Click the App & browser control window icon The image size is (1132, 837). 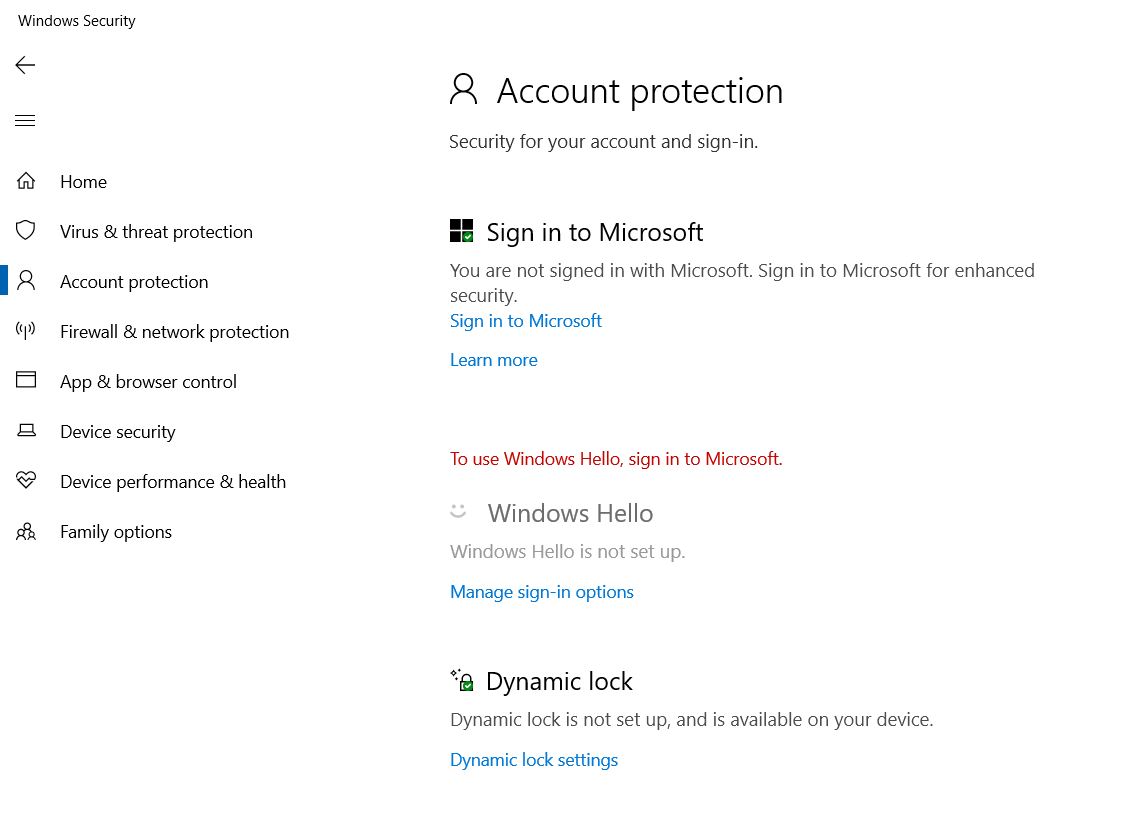(x=26, y=381)
